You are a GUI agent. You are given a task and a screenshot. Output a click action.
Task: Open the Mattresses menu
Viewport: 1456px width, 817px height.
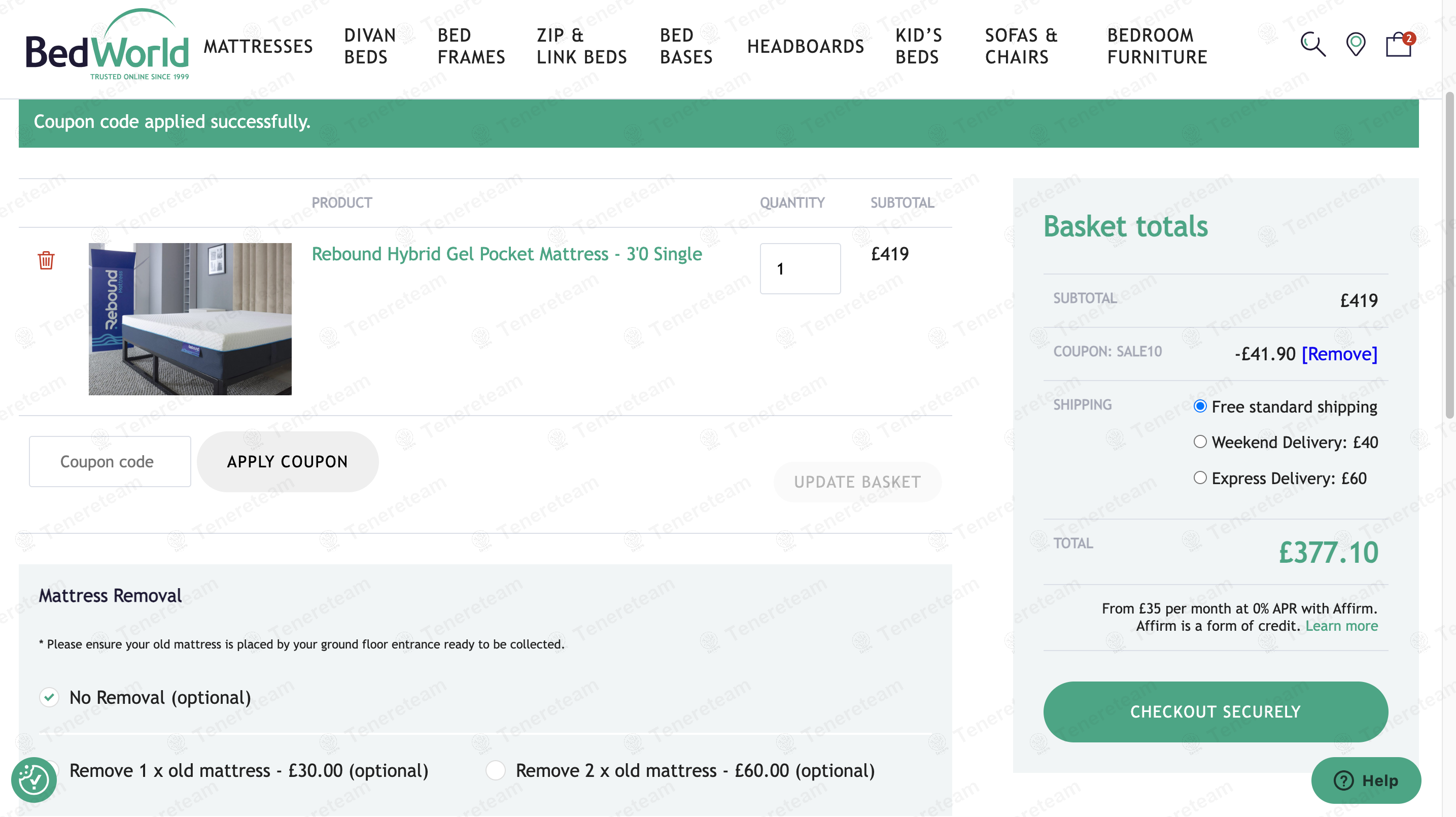click(258, 46)
